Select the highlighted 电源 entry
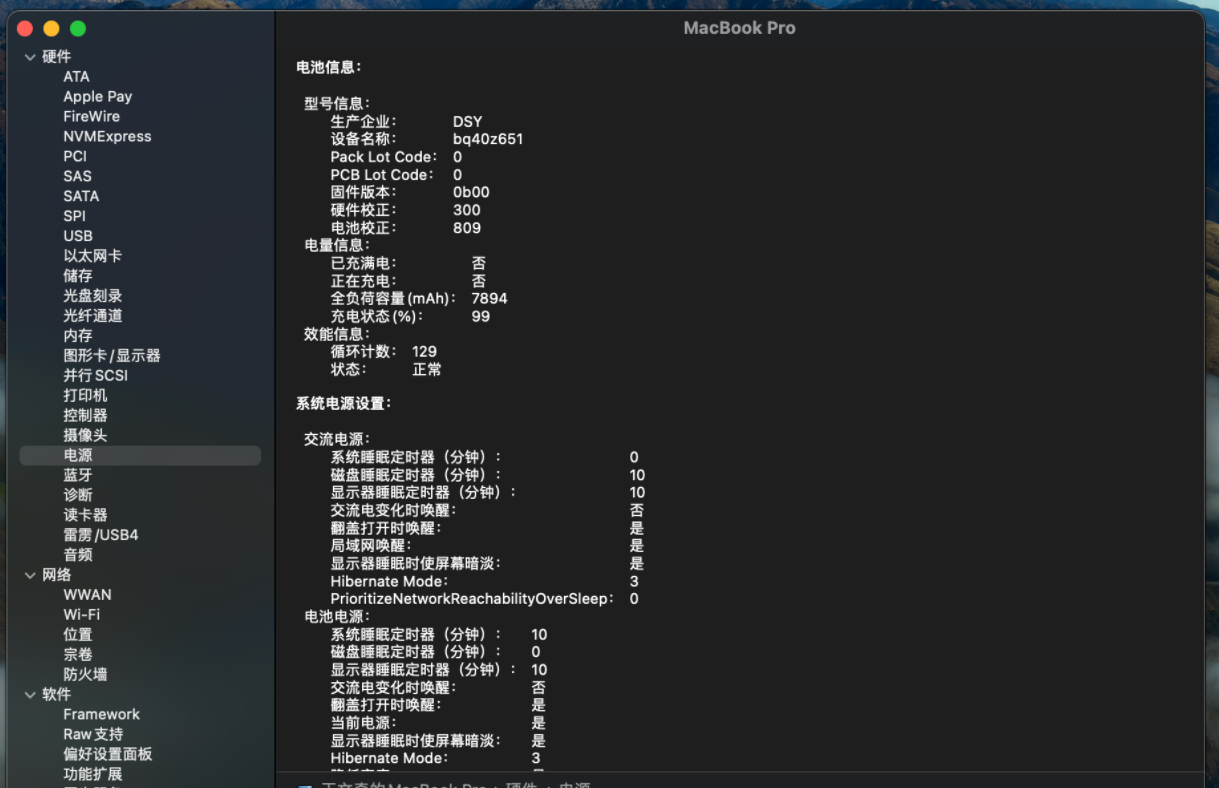The width and height of the screenshot is (1219, 788). pyautogui.click(x=140, y=455)
